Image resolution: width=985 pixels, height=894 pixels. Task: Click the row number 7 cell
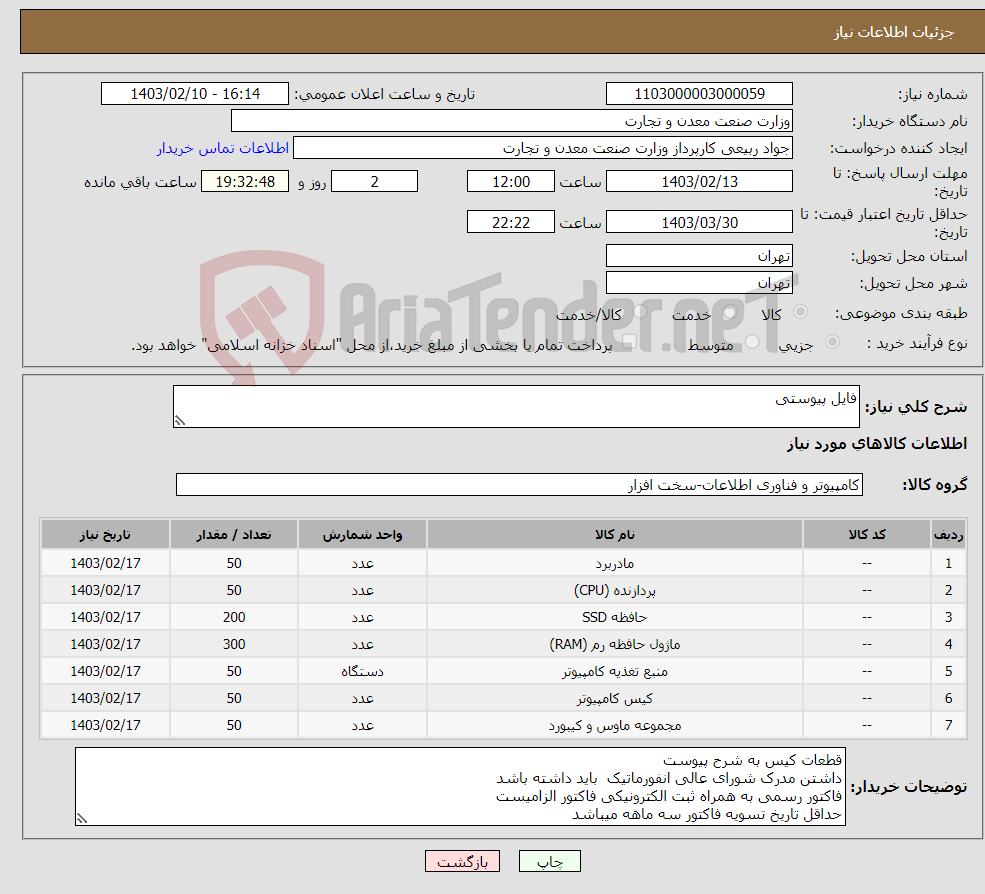pos(949,725)
